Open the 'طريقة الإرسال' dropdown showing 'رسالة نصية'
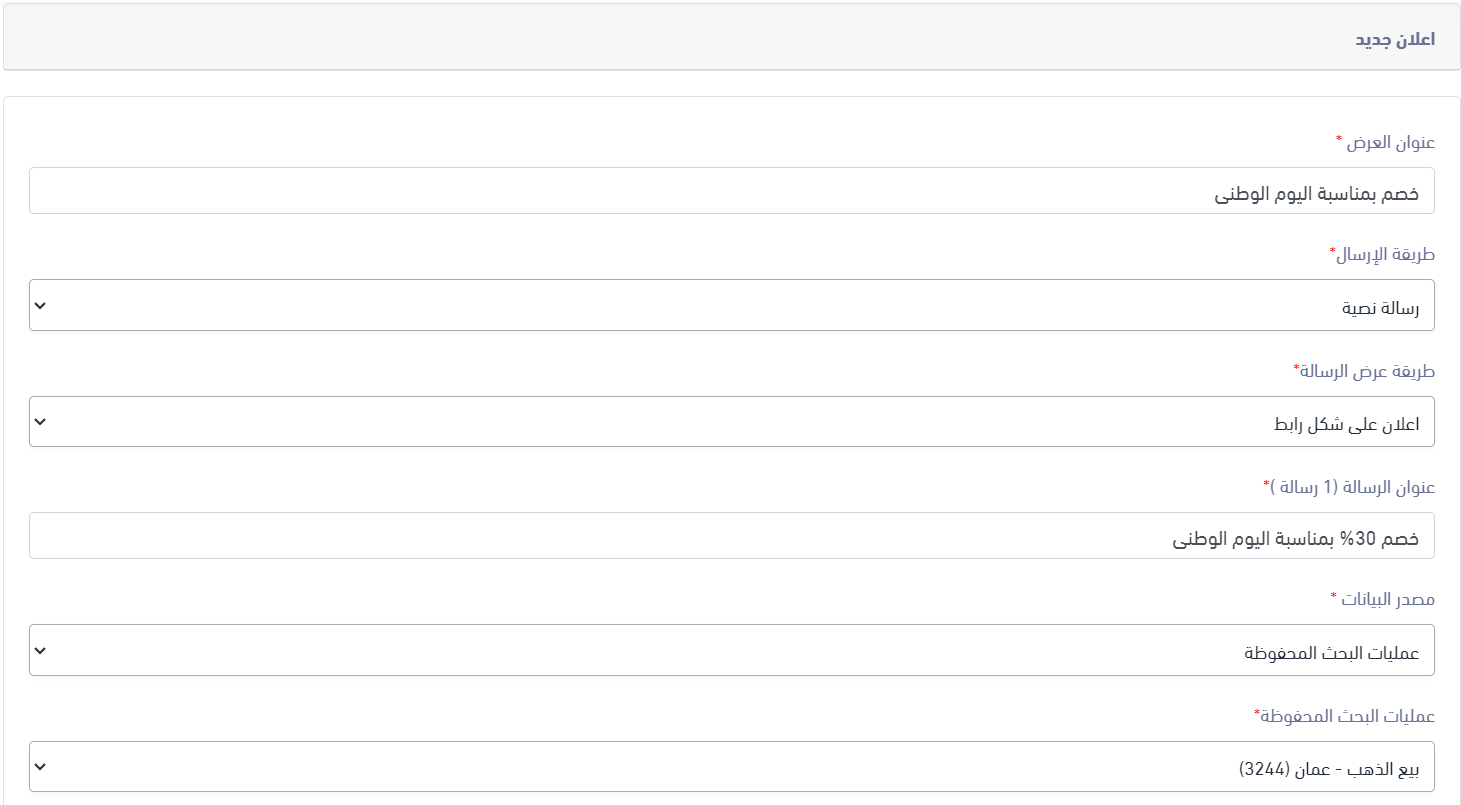The image size is (1461, 805). tap(731, 306)
